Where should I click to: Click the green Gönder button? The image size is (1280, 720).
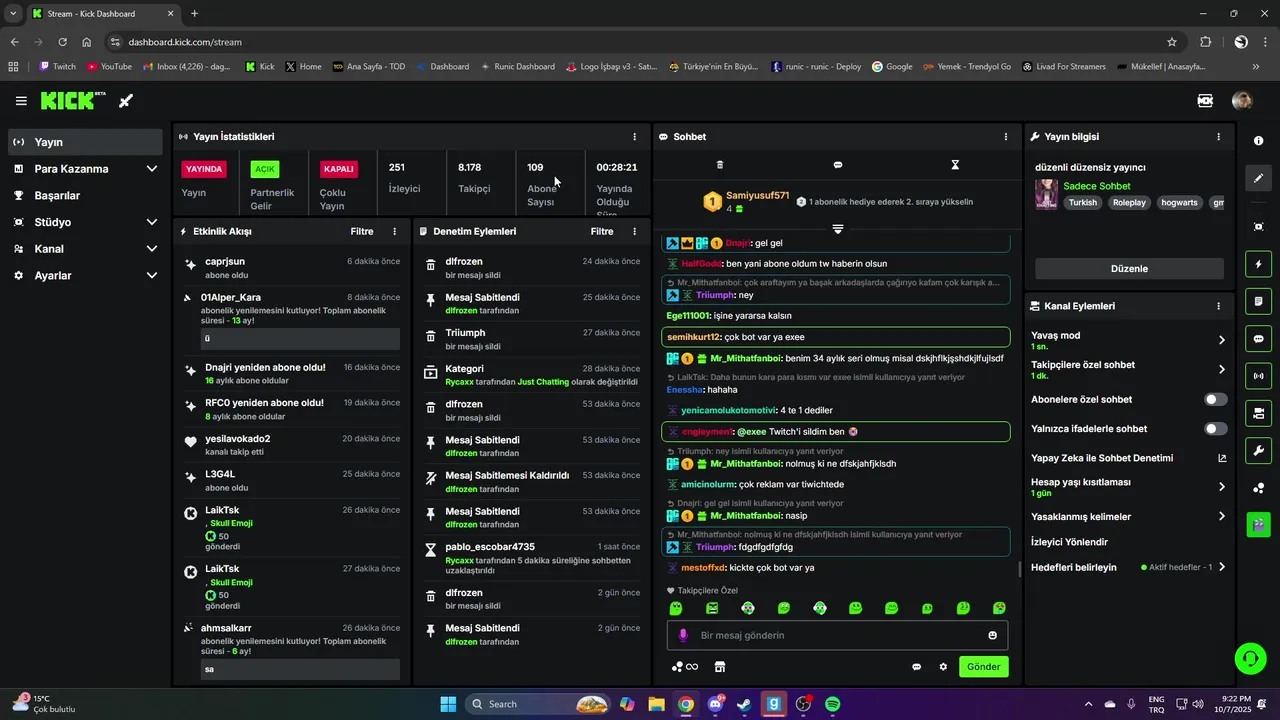point(983,667)
